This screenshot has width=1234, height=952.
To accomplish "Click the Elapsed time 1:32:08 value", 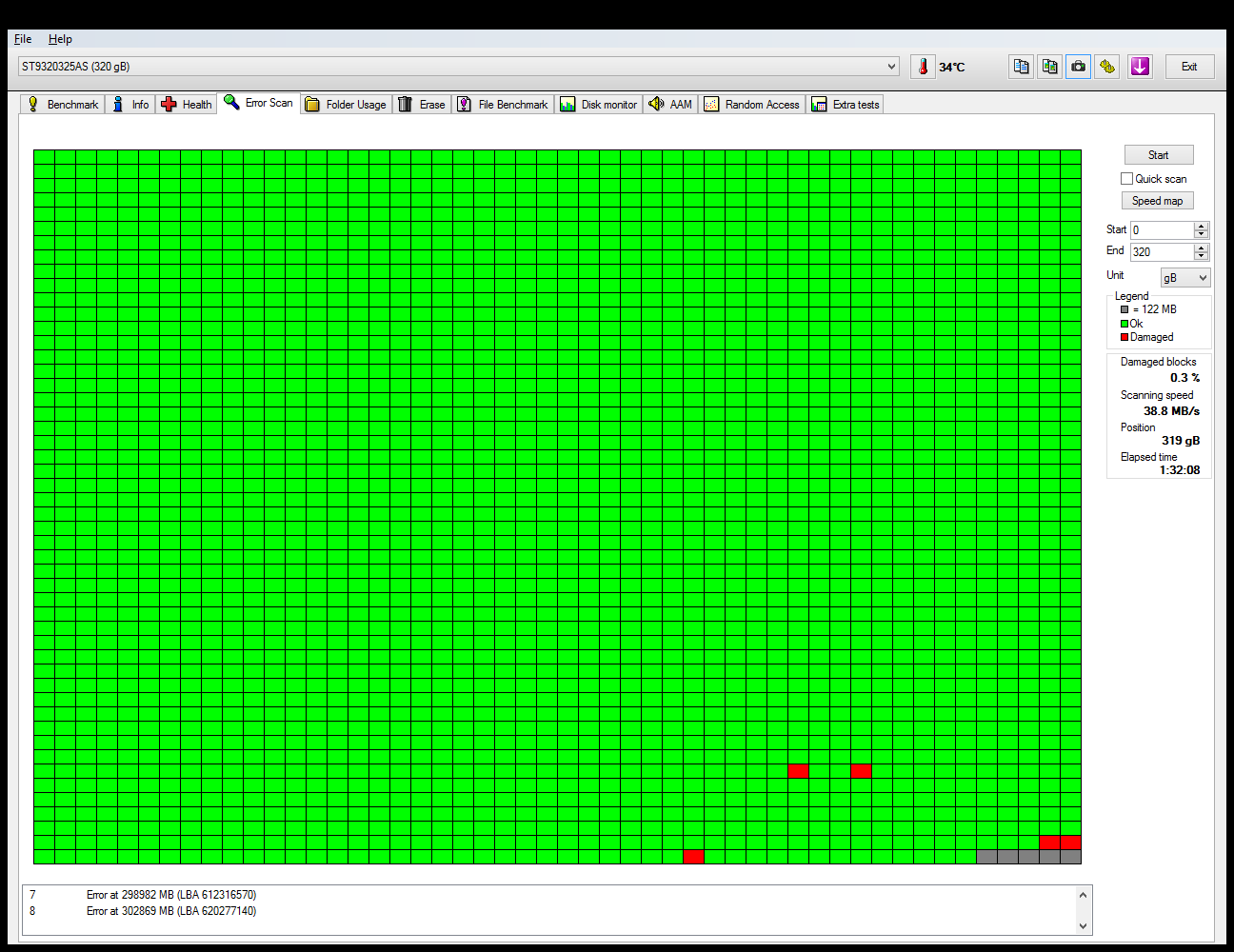I will coord(1180,470).
